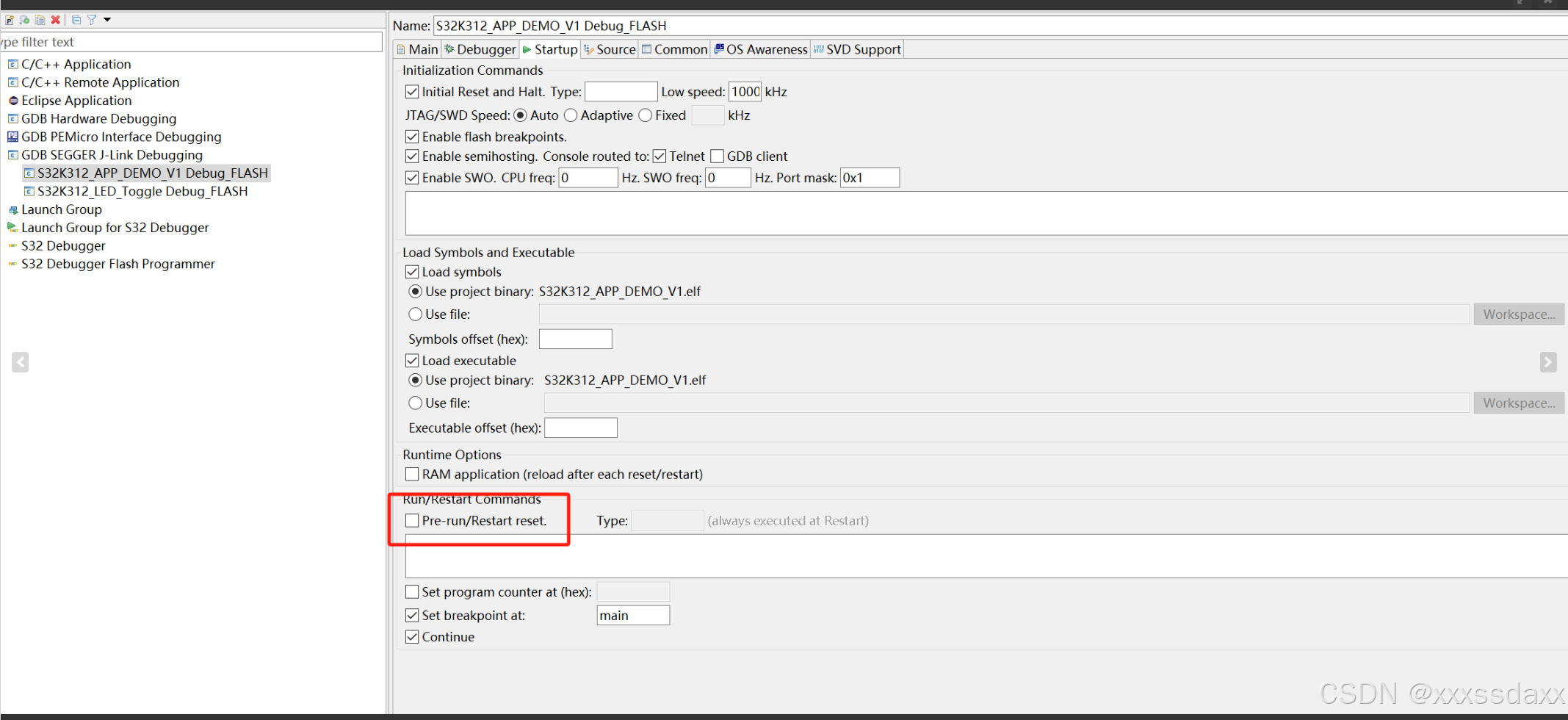Toggle Enable semihosting checkbox

click(x=412, y=156)
